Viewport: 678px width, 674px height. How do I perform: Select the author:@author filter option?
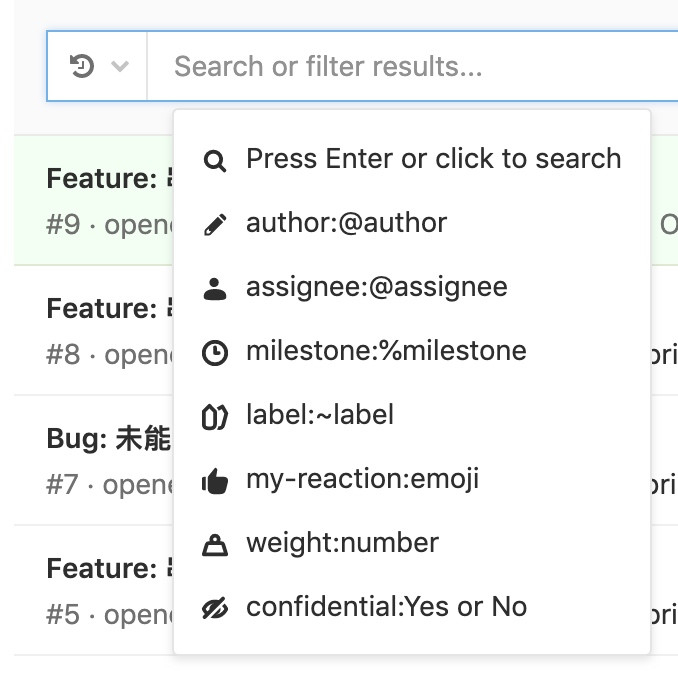coord(346,223)
